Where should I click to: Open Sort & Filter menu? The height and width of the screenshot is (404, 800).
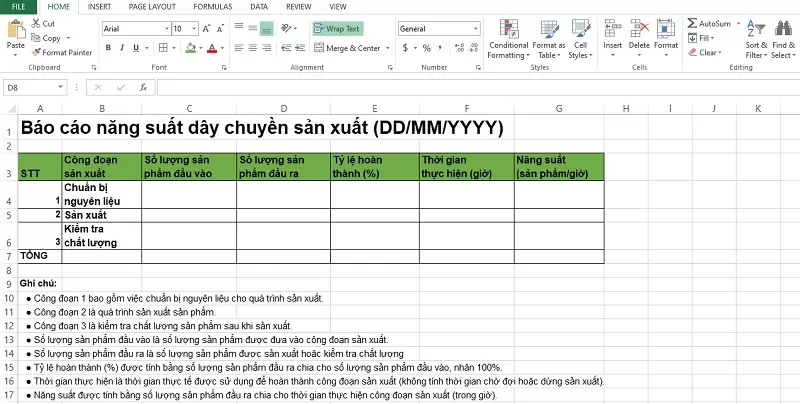coord(756,39)
